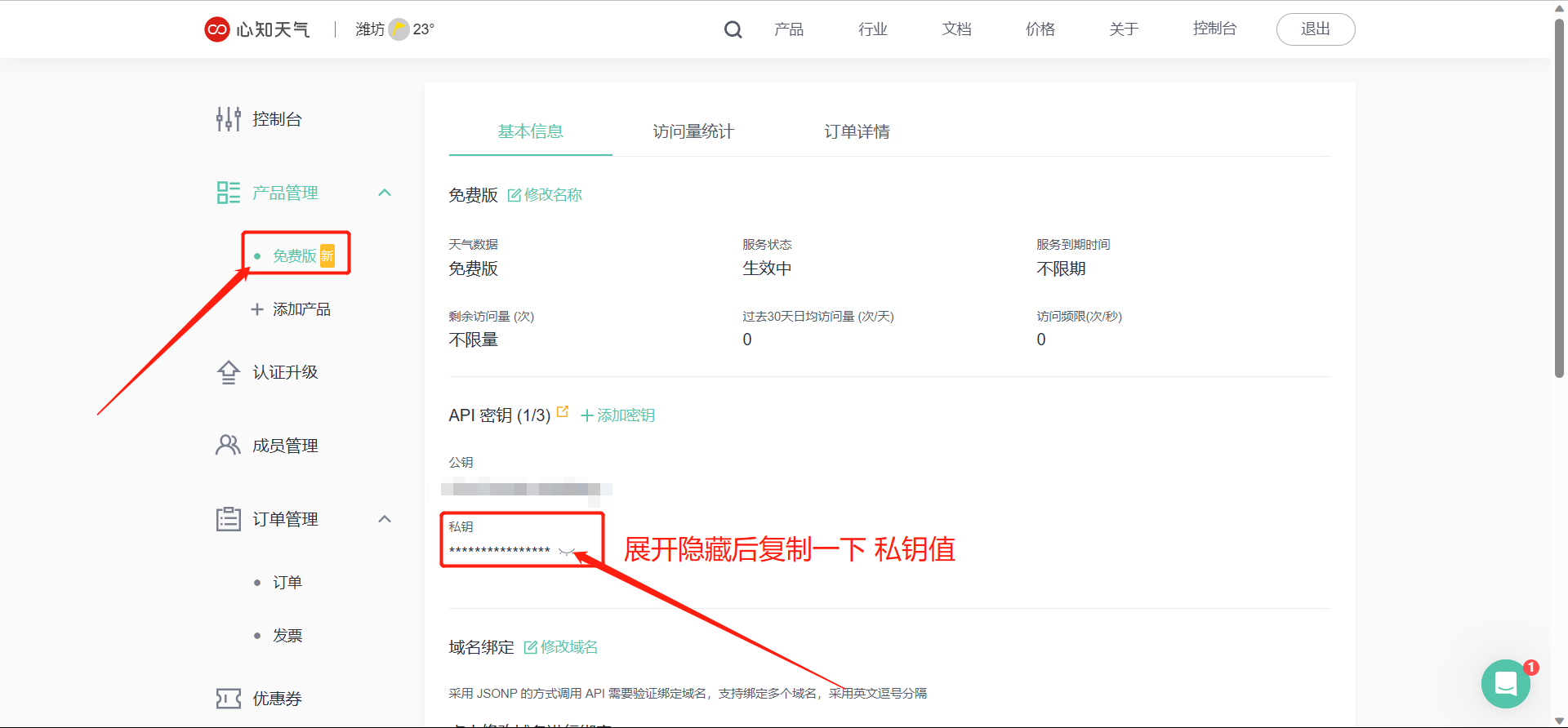1568x728 pixels.
Task: Open 优惠券 in the sidebar
Action: click(277, 699)
